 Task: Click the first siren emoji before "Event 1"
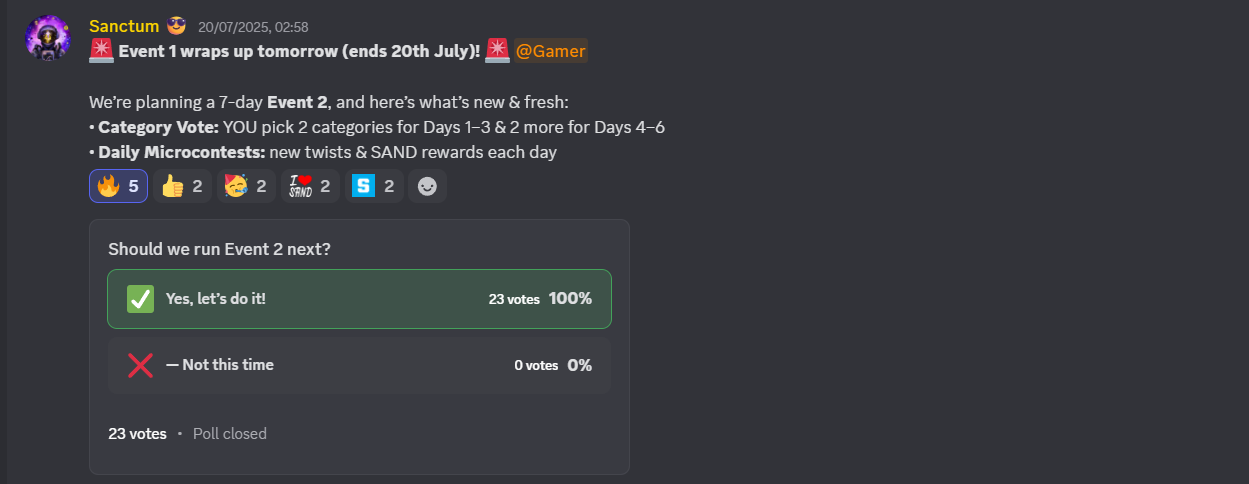101,51
